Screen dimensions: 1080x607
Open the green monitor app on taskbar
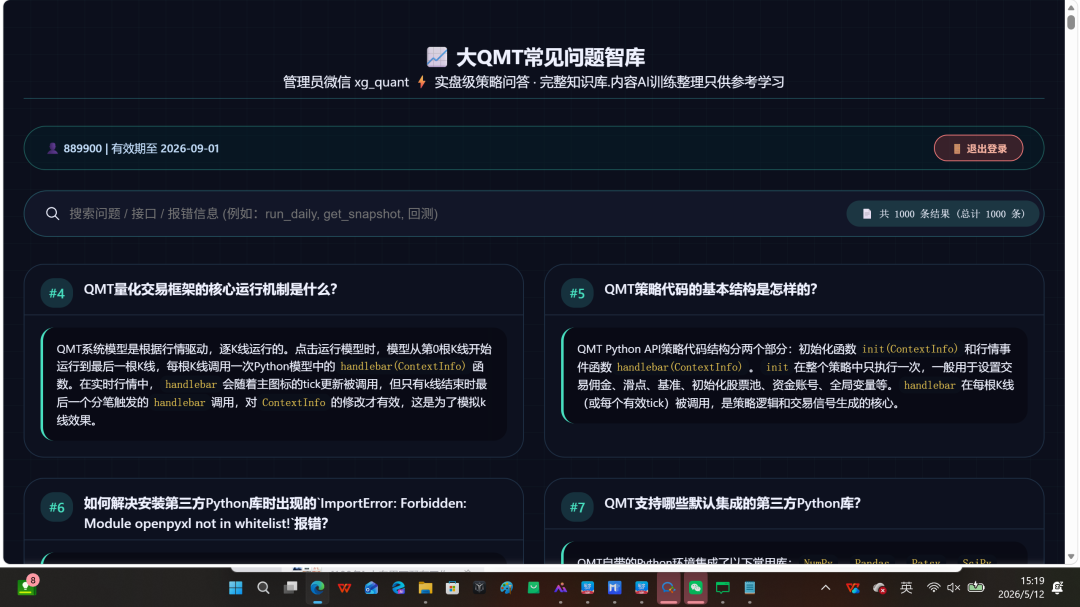(723, 588)
